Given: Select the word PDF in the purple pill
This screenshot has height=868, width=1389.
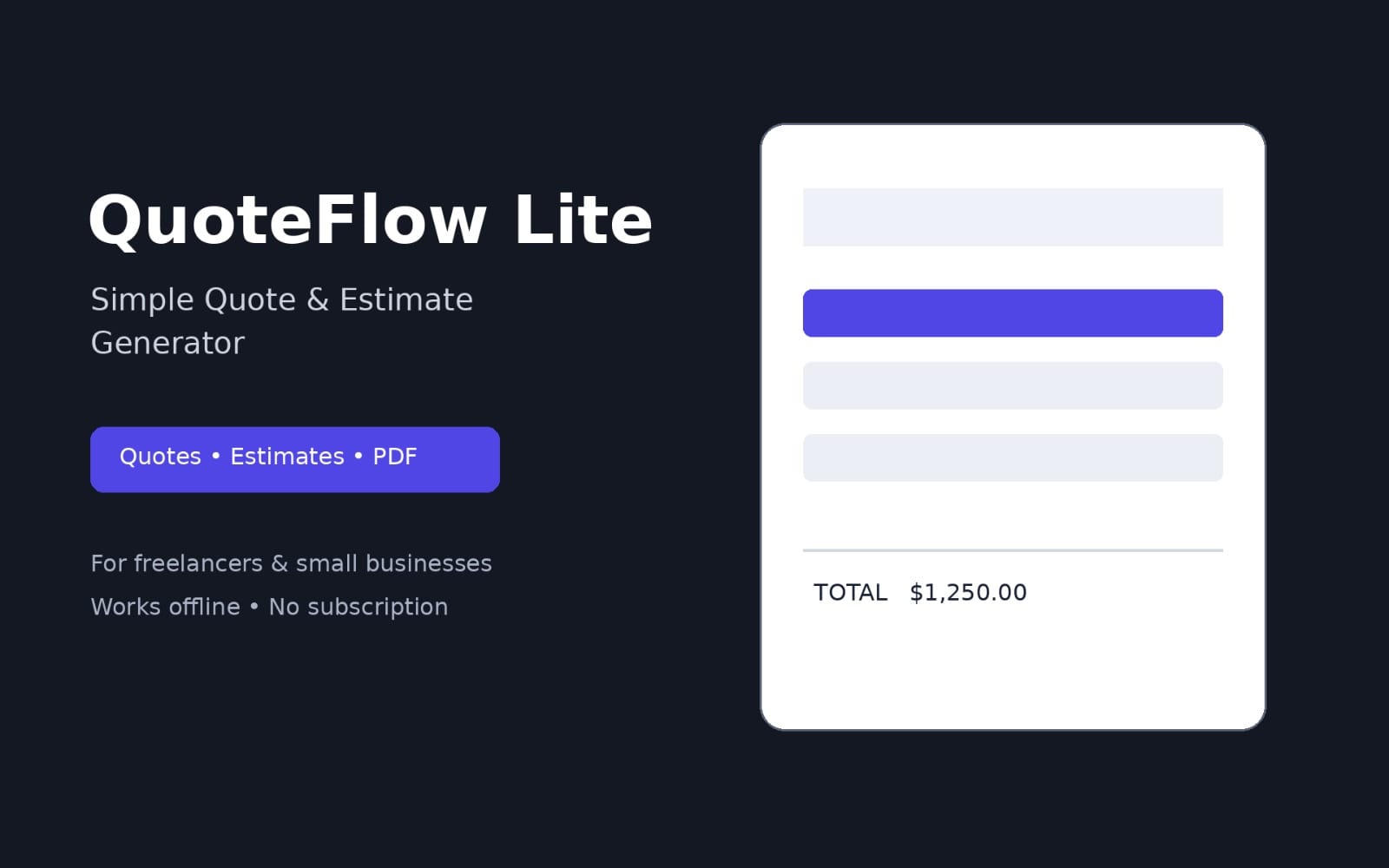Looking at the screenshot, I should [x=395, y=457].
